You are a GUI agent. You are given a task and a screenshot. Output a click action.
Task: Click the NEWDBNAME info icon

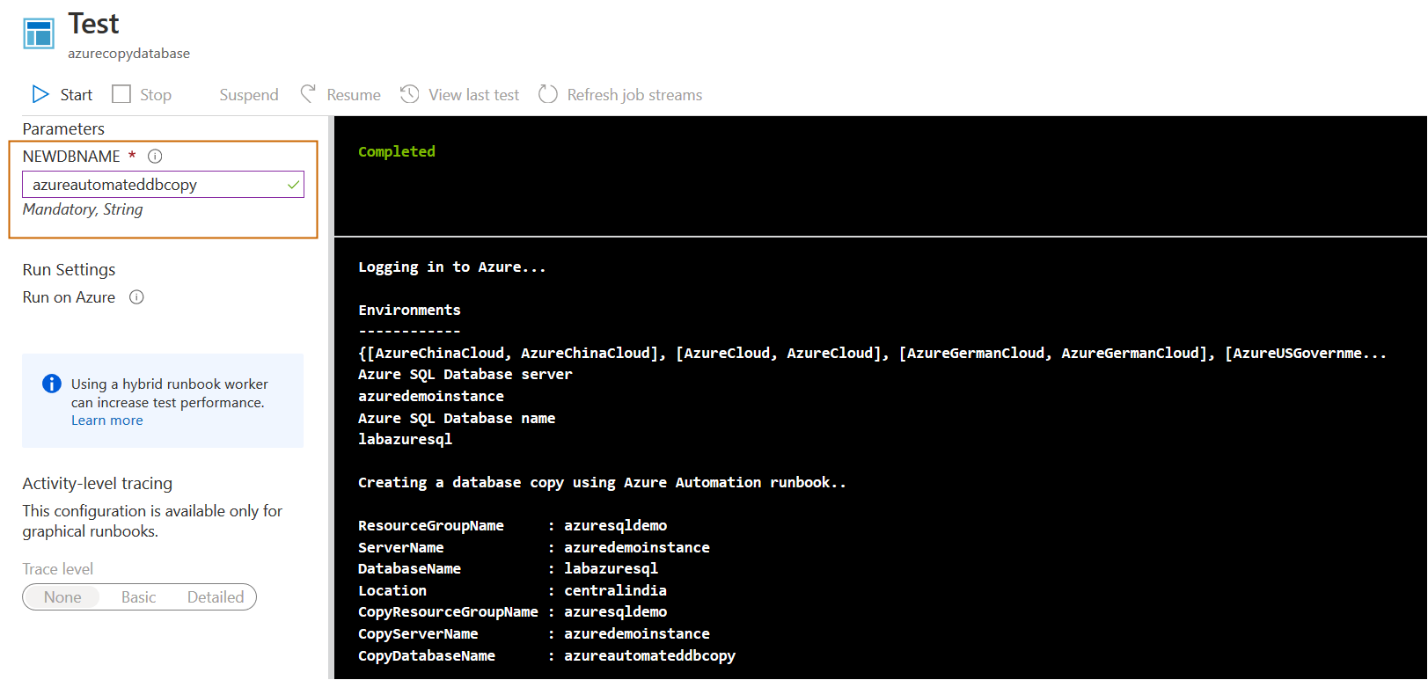point(155,156)
